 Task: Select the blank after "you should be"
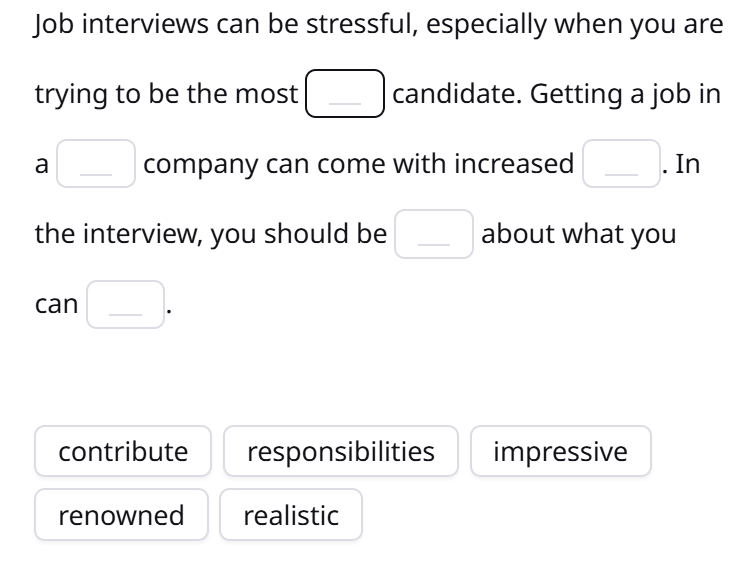[434, 234]
